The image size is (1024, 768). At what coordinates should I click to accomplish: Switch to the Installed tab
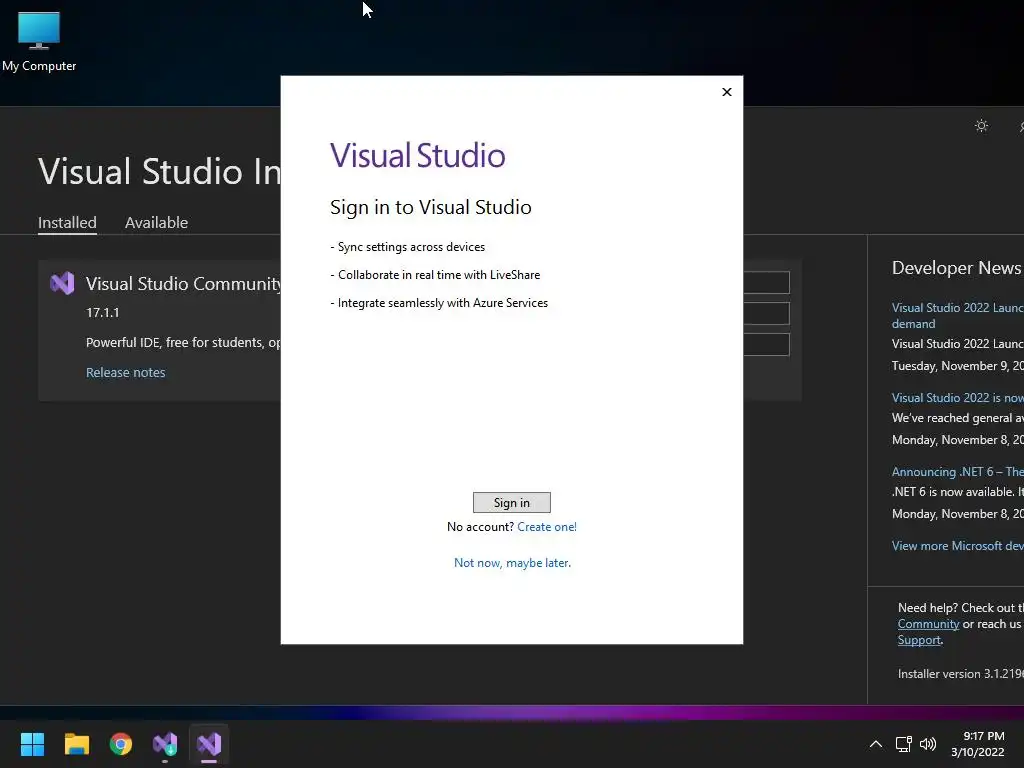pyautogui.click(x=67, y=223)
